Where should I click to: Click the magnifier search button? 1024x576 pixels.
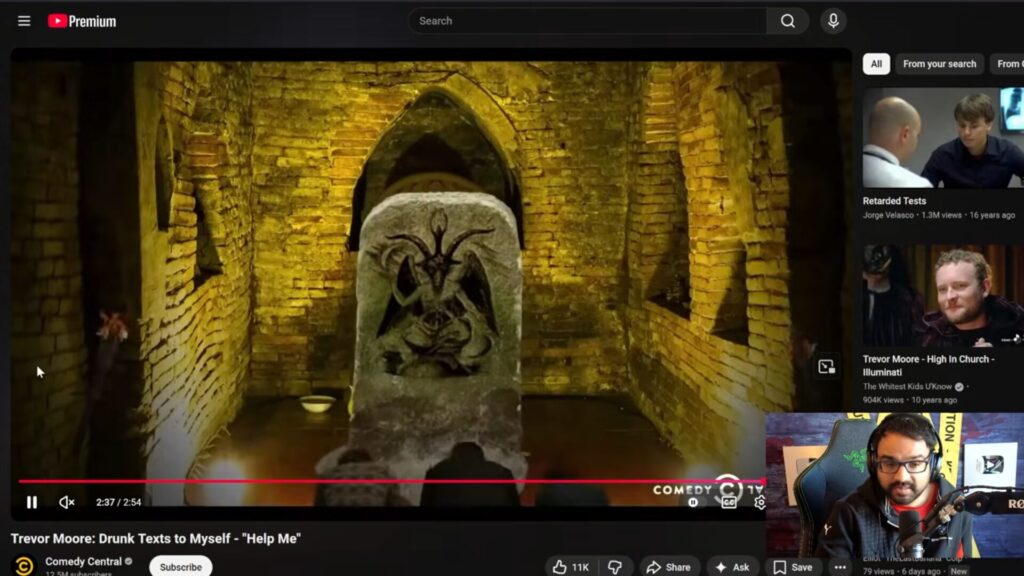point(787,21)
